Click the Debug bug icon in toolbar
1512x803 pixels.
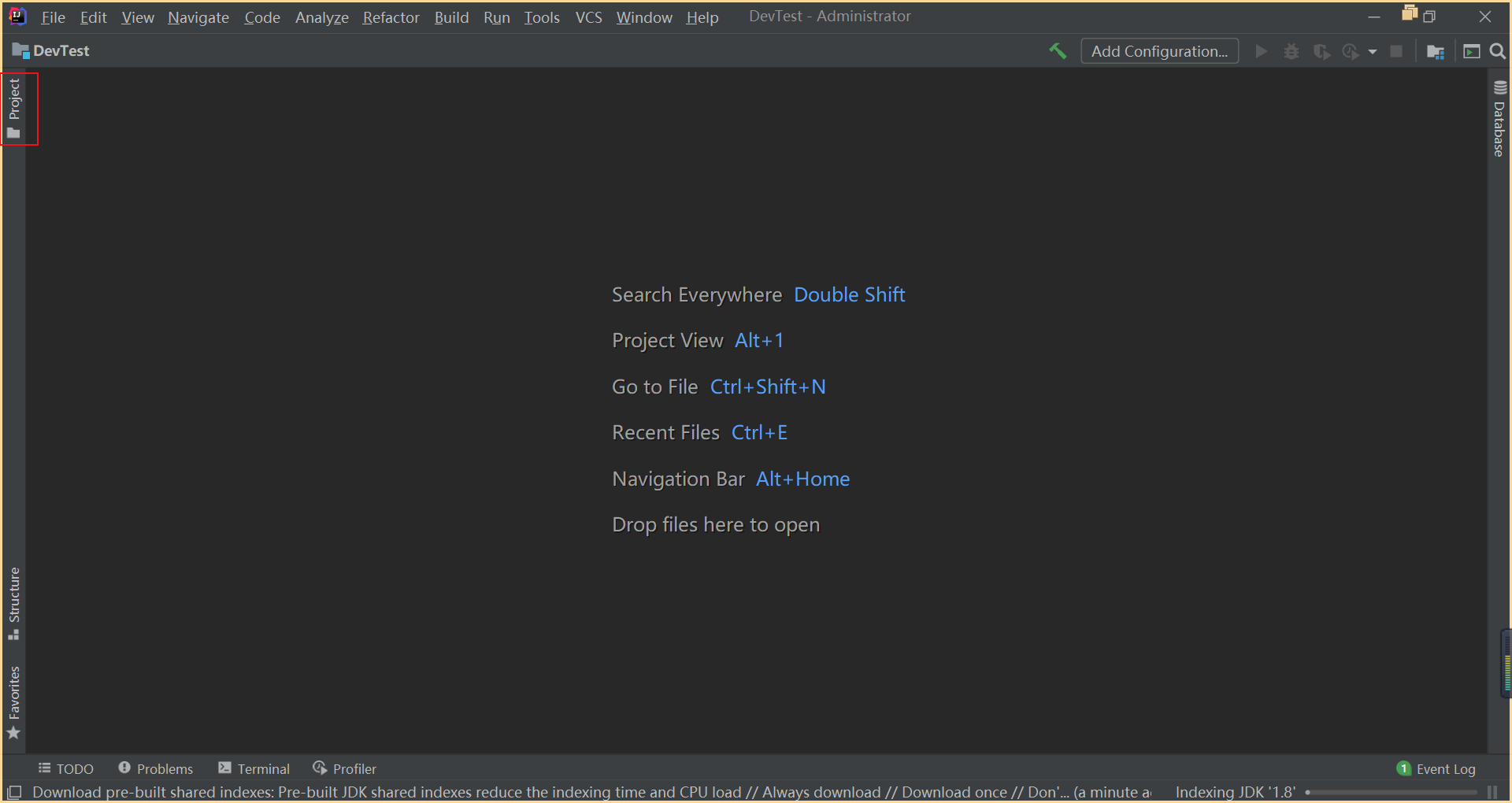pyautogui.click(x=1291, y=51)
